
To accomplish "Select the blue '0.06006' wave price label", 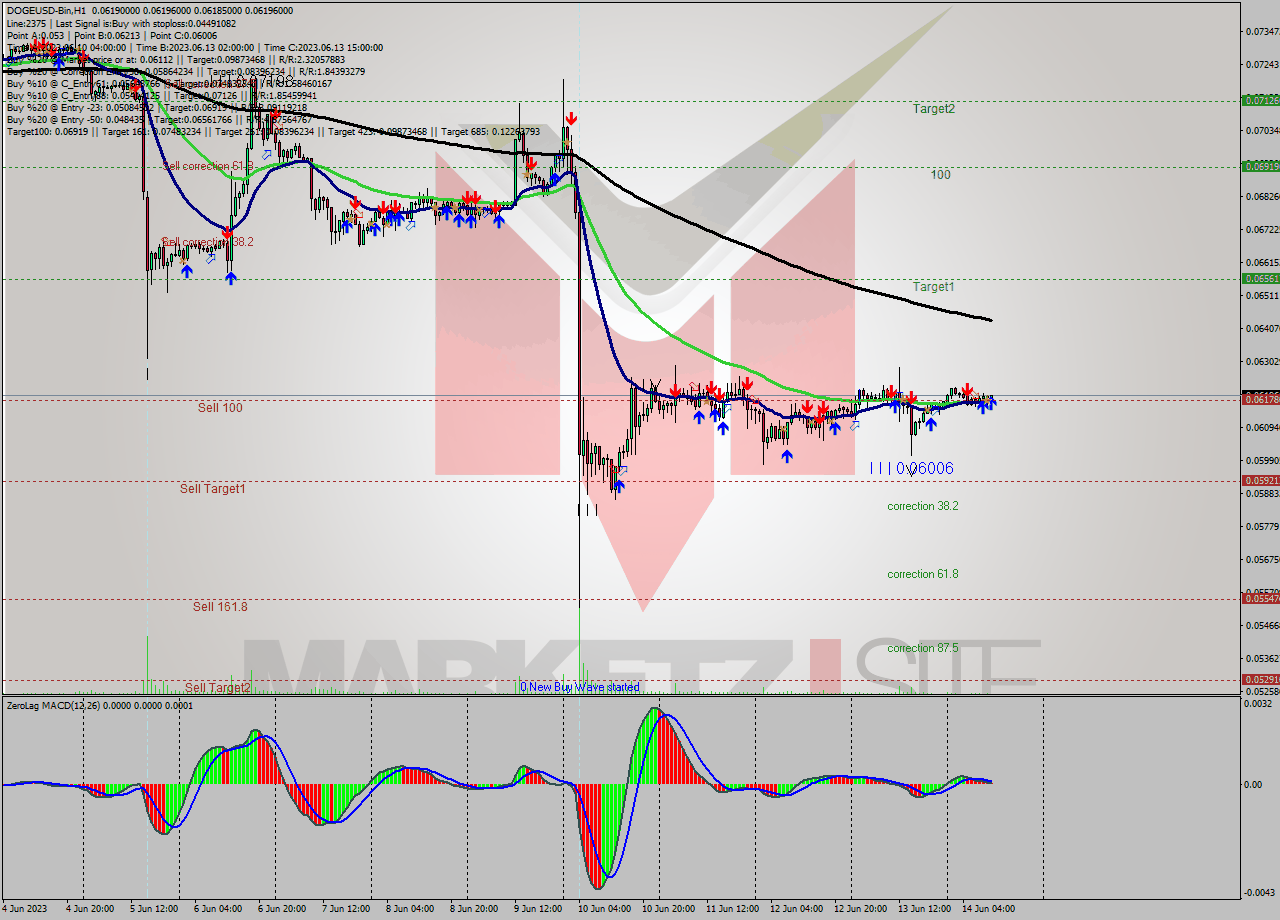I will click(924, 468).
